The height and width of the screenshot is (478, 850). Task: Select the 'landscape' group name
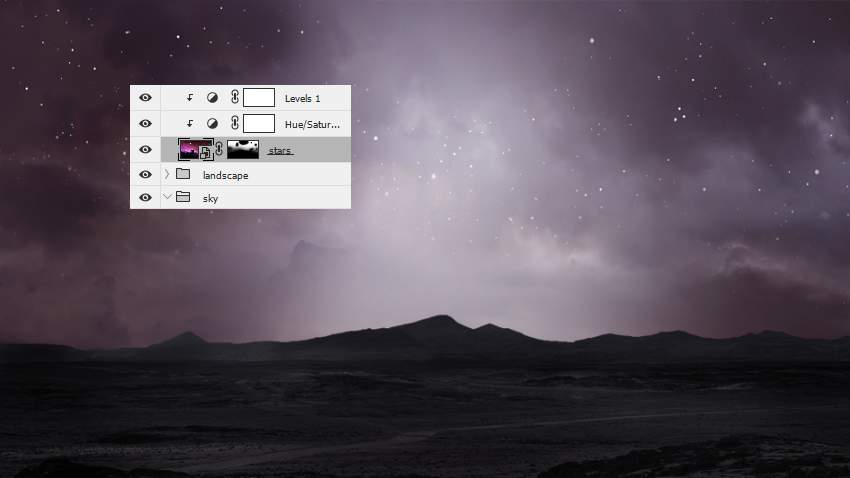[x=226, y=176]
